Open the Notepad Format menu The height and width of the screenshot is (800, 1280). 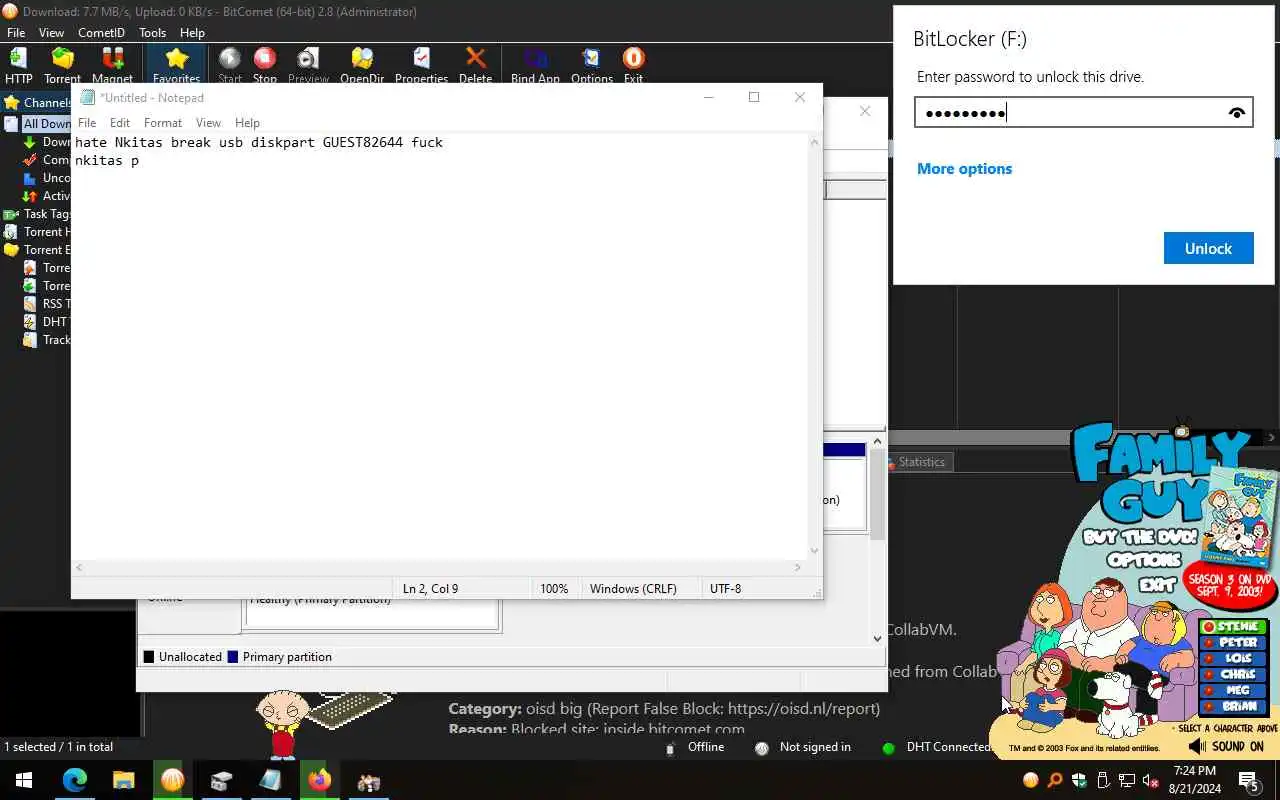pyautogui.click(x=163, y=123)
